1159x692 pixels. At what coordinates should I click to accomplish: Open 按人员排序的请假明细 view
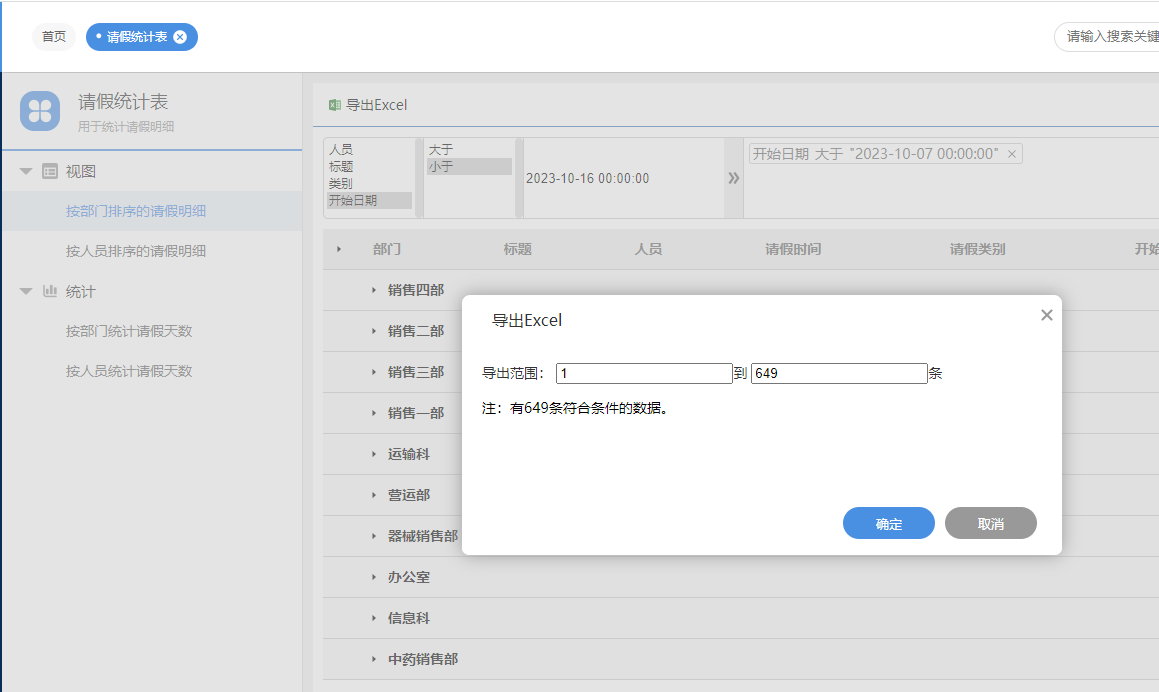tap(136, 251)
